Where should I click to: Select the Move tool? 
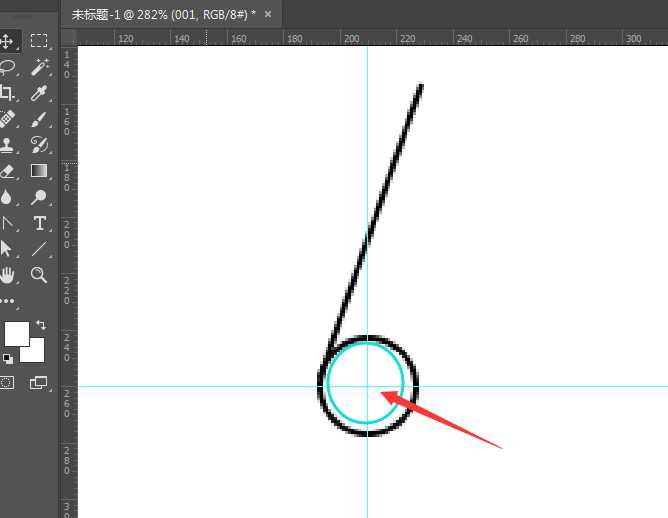point(7,41)
